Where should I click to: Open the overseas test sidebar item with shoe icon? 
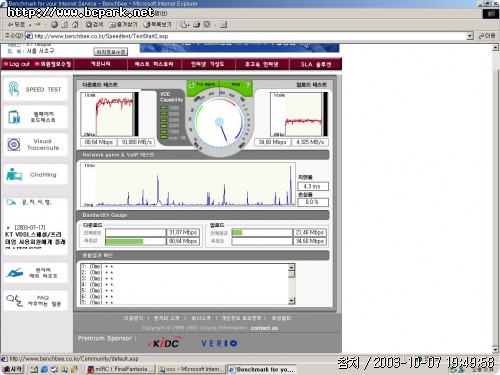pyautogui.click(x=35, y=273)
